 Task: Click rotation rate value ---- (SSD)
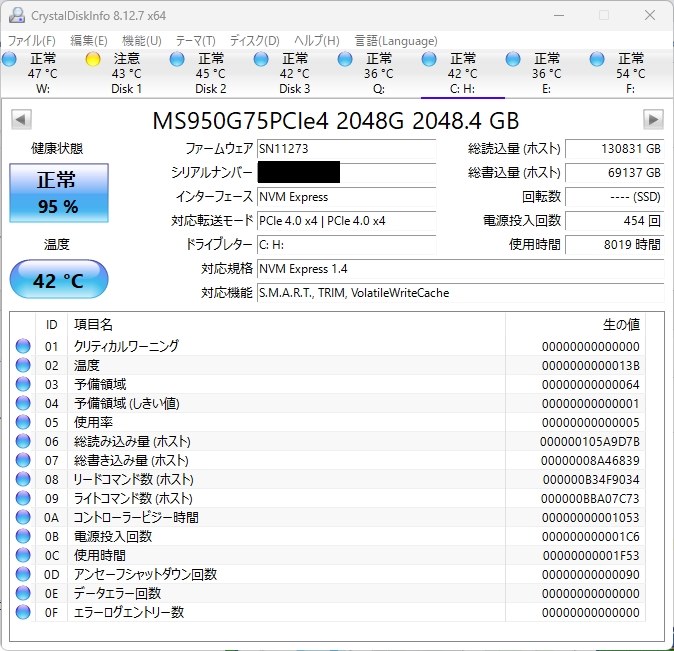(x=615, y=197)
